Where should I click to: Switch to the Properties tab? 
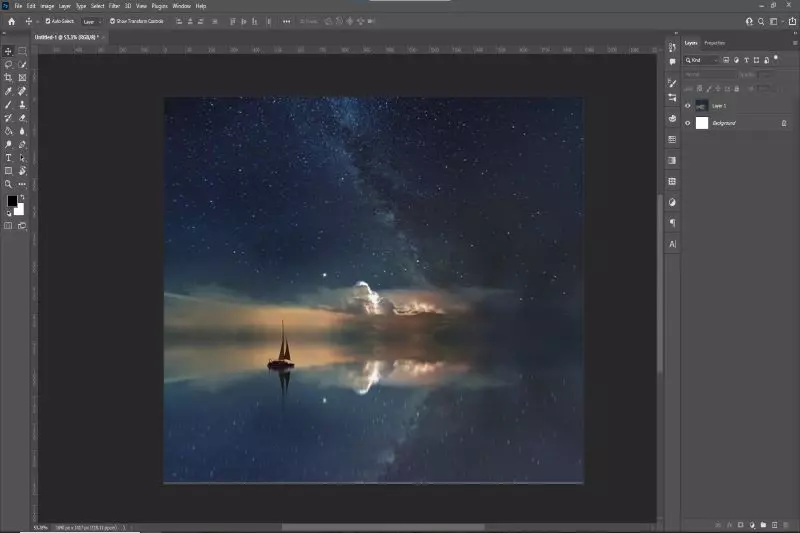pyautogui.click(x=715, y=43)
